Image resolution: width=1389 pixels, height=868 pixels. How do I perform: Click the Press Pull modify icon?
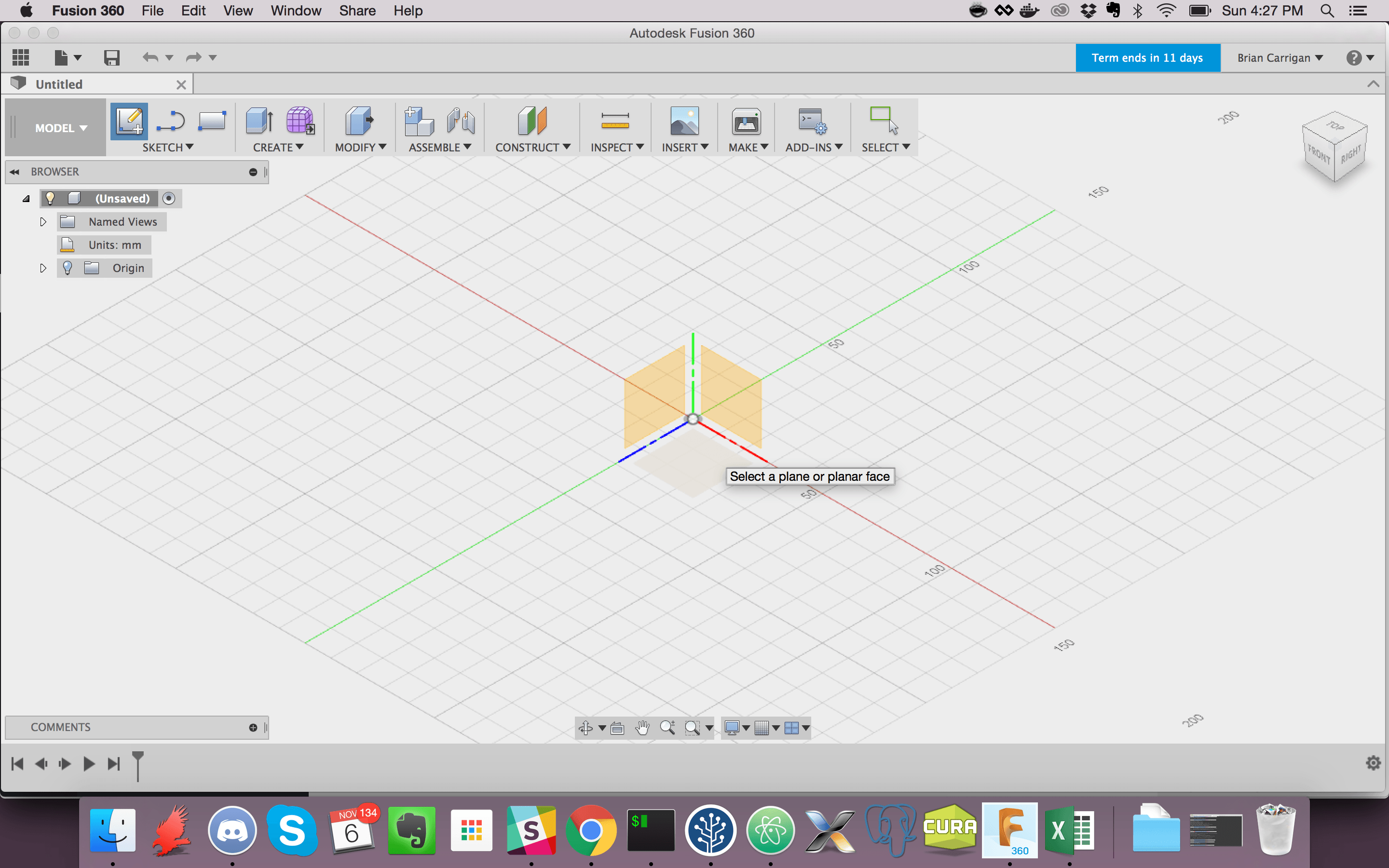point(359,121)
